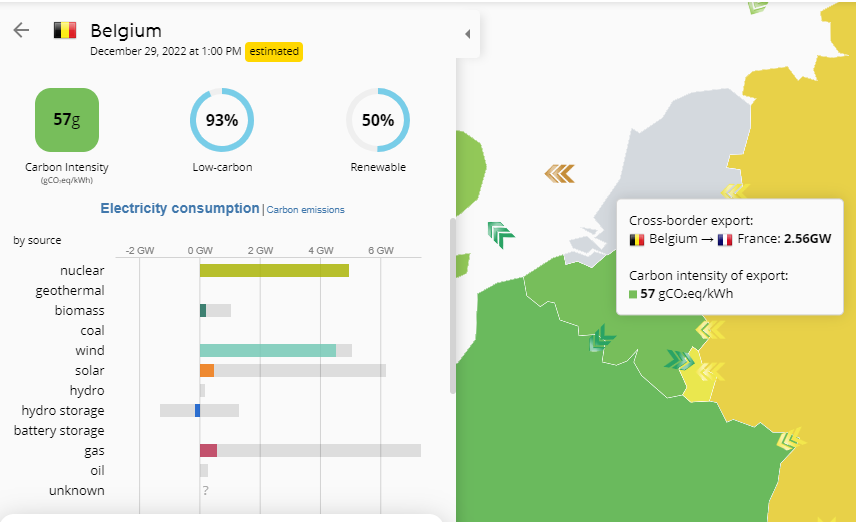Click the Belgium flag icon in header
856x522 pixels.
coord(65,30)
